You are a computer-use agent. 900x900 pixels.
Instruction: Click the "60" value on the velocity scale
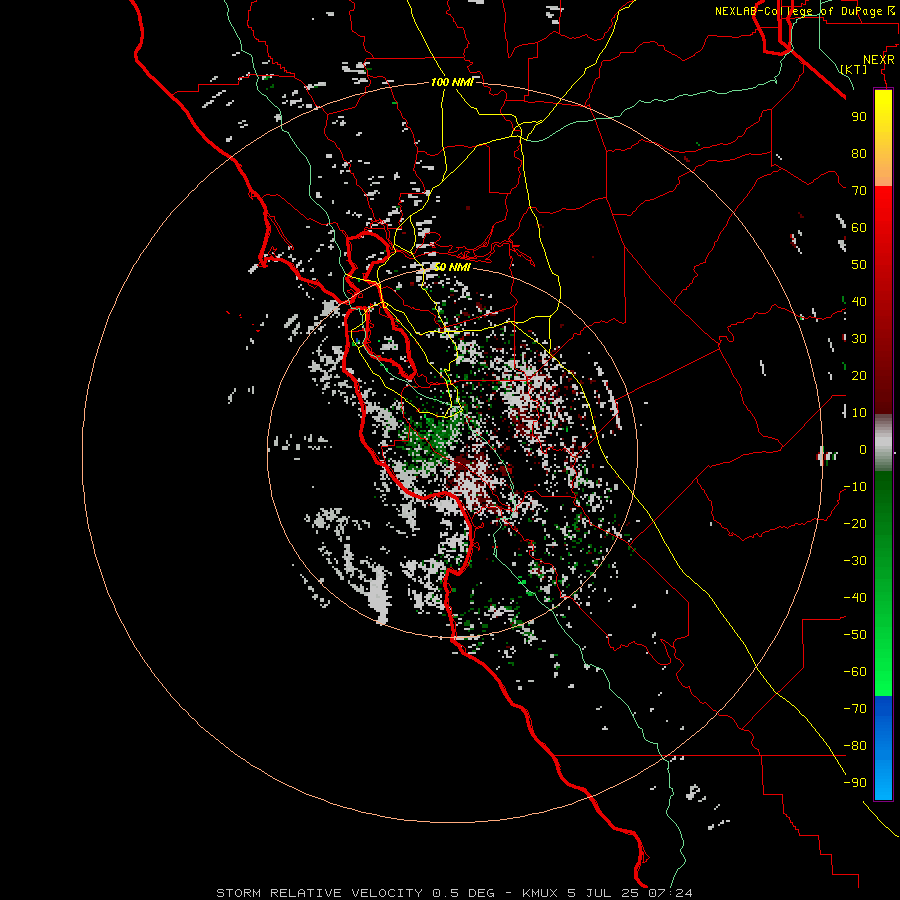coord(859,227)
